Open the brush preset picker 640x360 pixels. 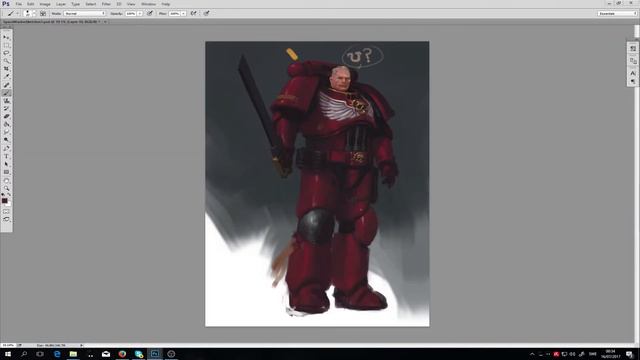tap(29, 13)
